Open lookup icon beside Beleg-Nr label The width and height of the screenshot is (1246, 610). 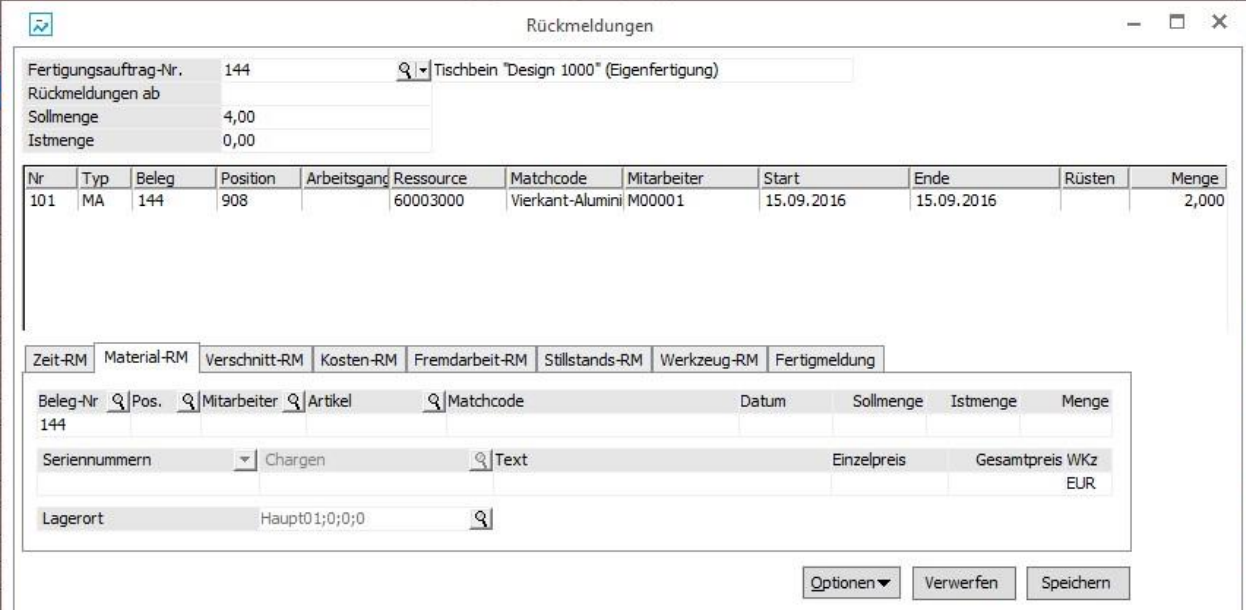pyautogui.click(x=118, y=401)
